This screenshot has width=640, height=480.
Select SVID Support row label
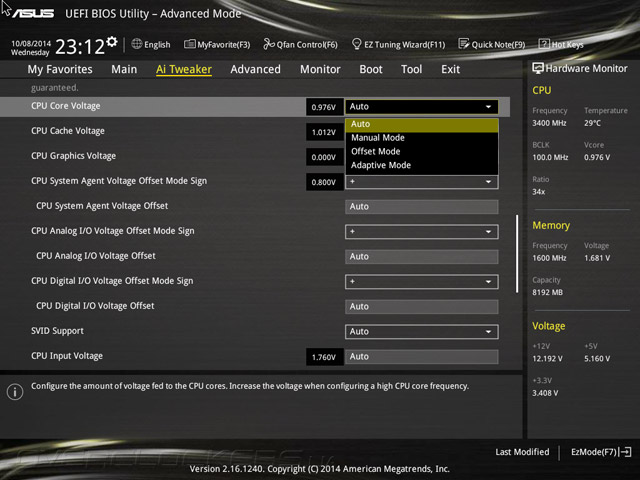[57, 331]
